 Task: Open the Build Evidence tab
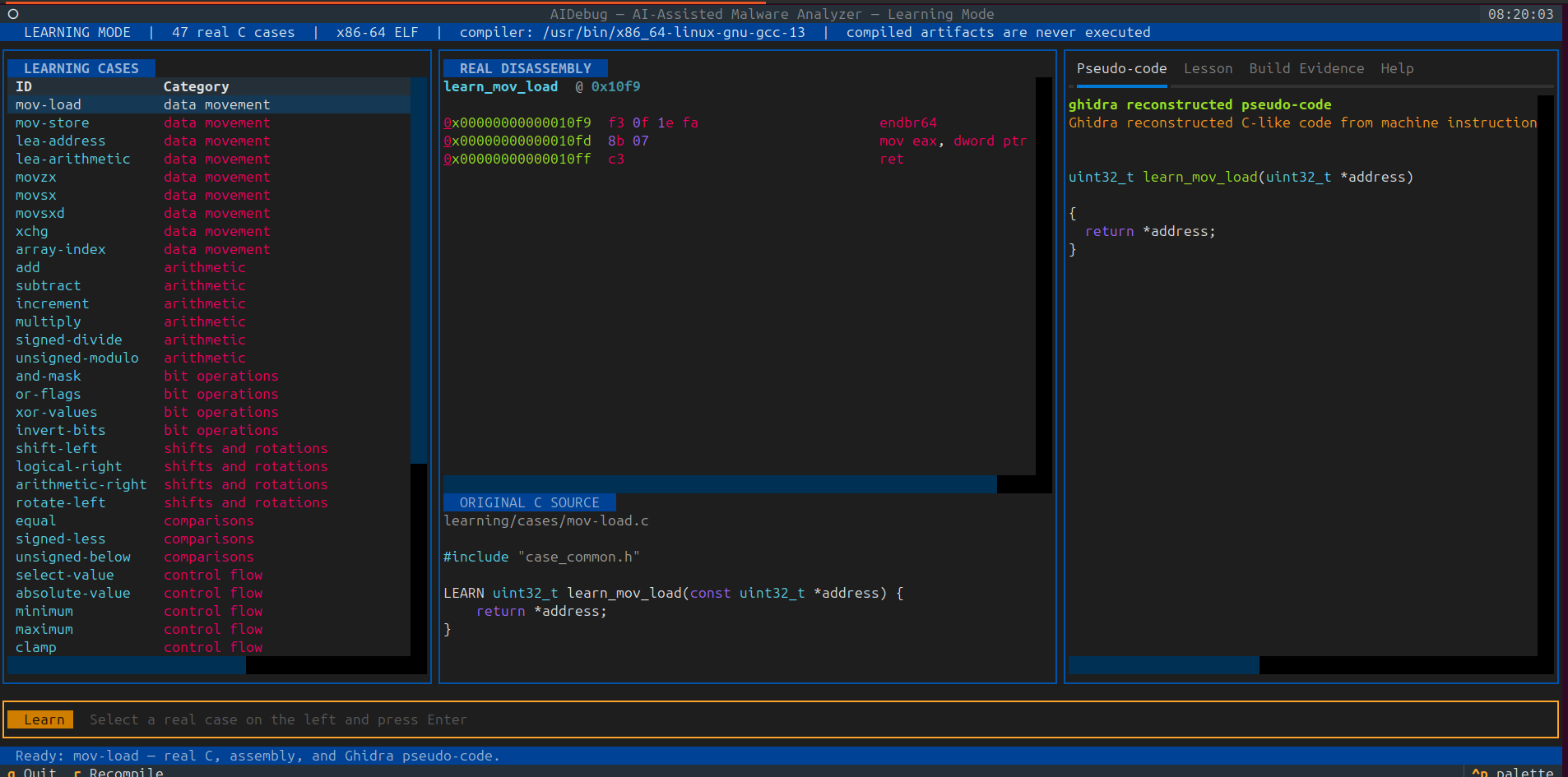(x=1306, y=68)
